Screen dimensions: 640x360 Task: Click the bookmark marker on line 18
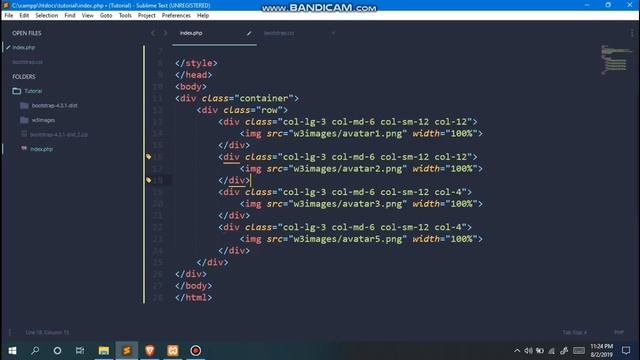(x=149, y=180)
